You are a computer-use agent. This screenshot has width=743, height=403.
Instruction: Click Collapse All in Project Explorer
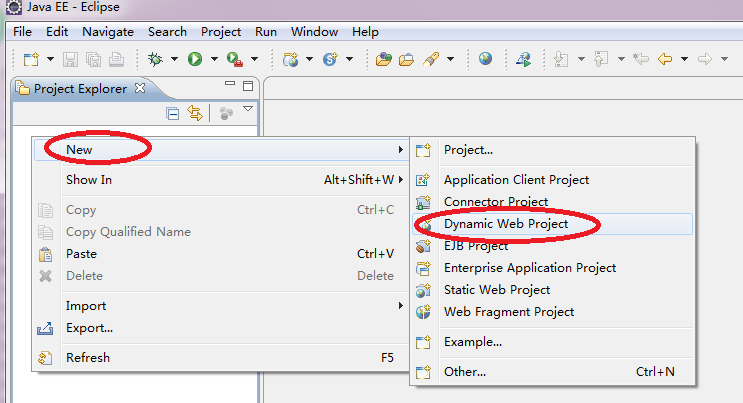173,114
